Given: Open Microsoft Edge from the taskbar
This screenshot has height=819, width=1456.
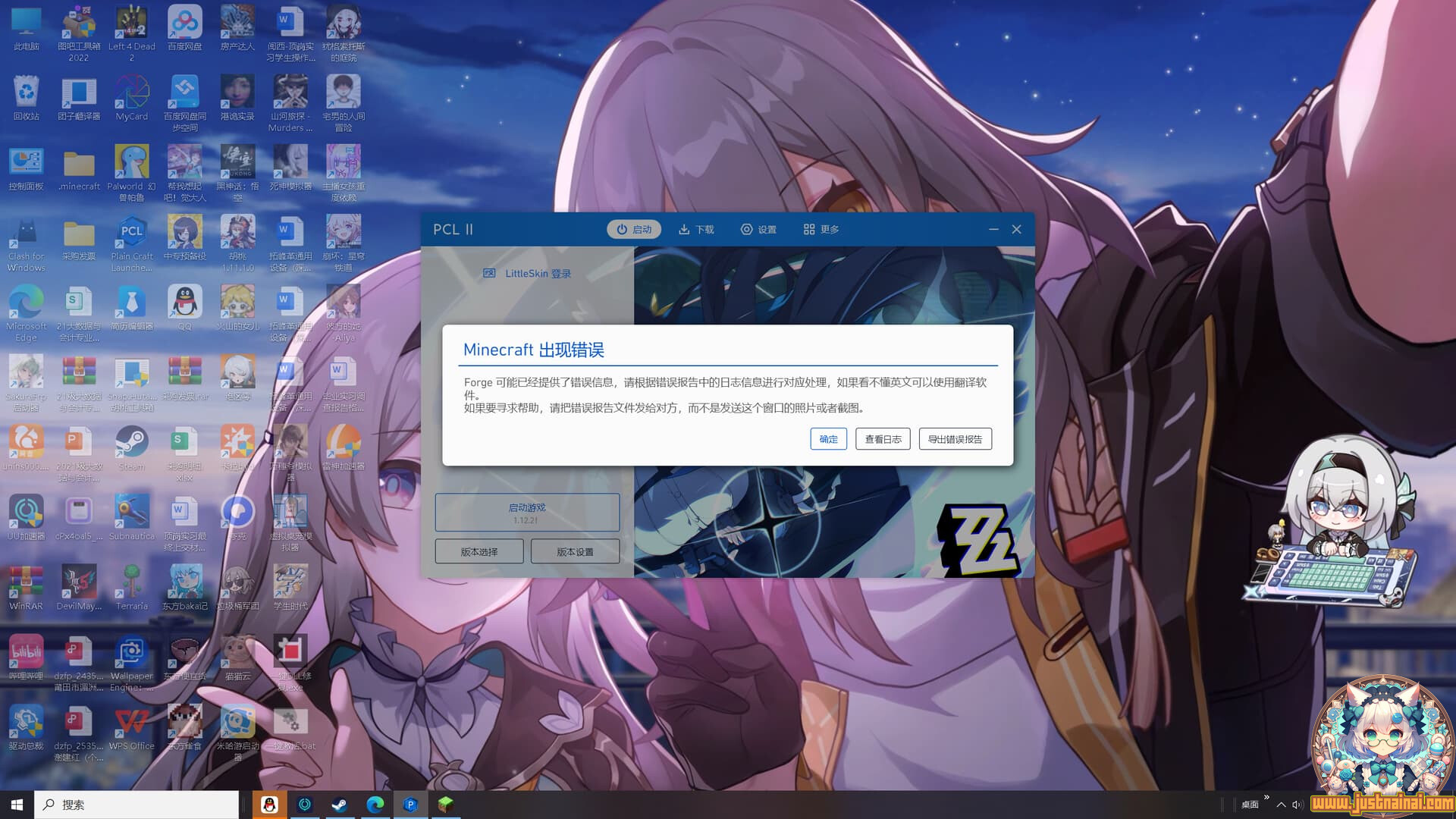Looking at the screenshot, I should pos(375,805).
